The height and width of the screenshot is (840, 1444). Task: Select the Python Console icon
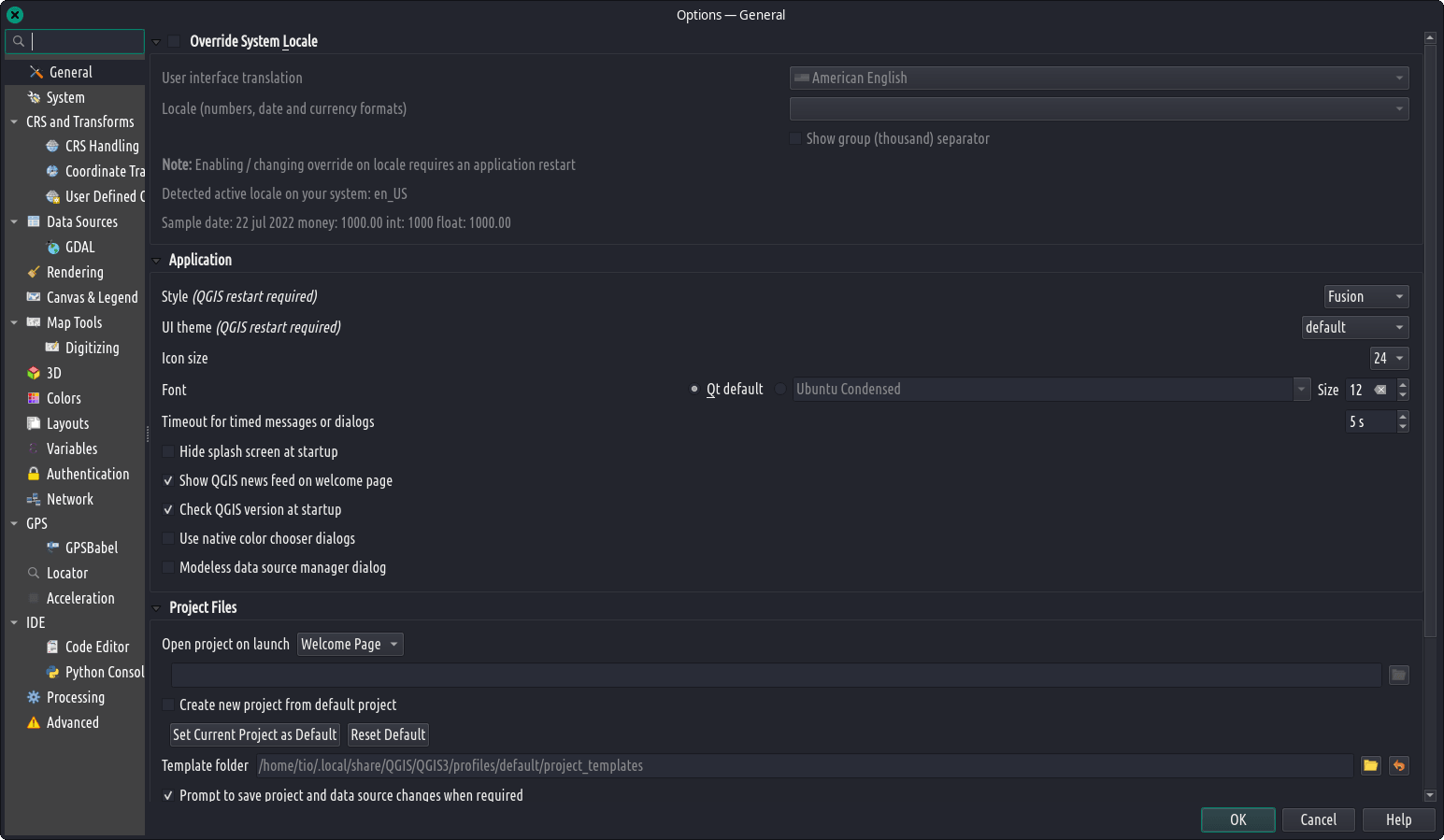coord(52,672)
